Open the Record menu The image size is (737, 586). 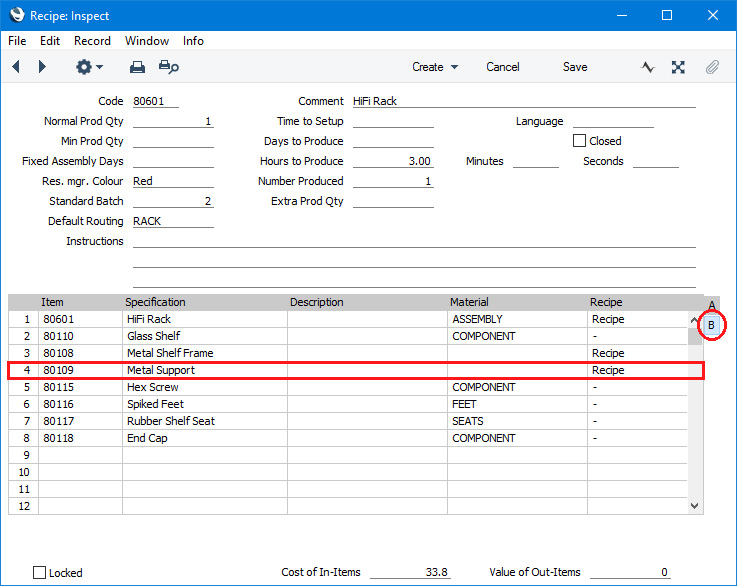(92, 41)
